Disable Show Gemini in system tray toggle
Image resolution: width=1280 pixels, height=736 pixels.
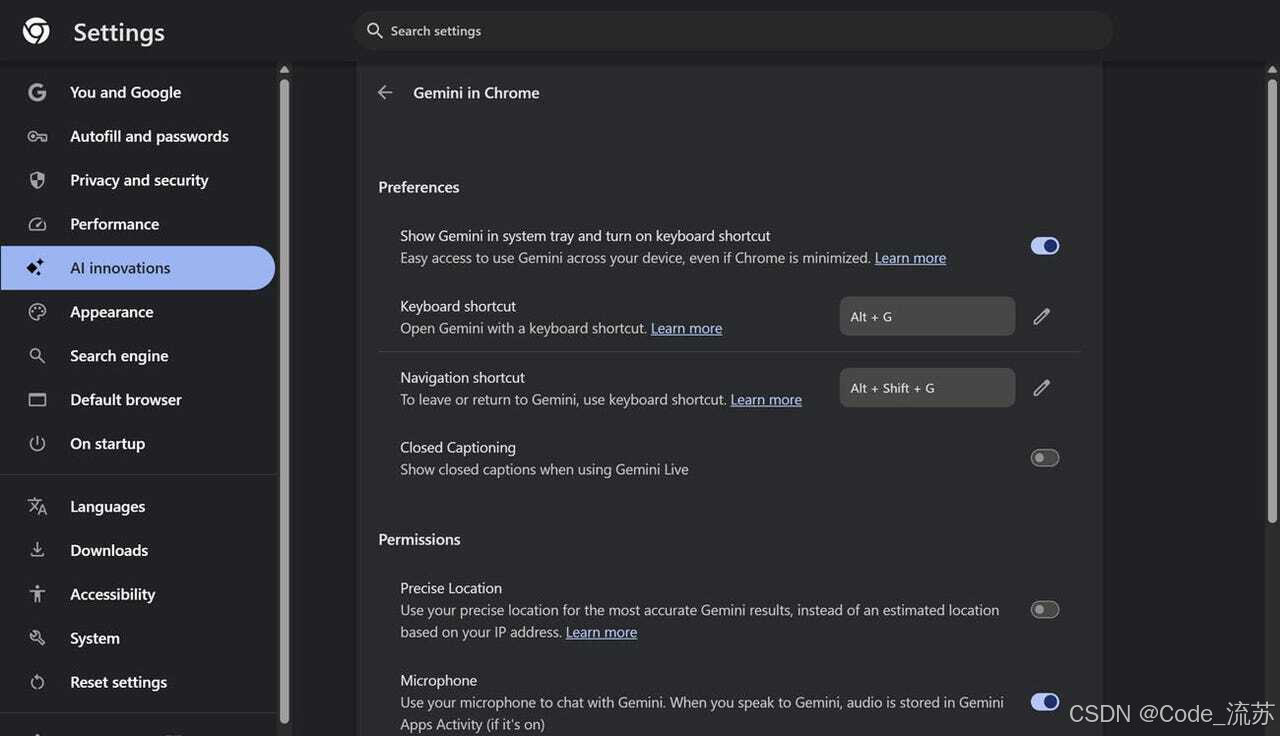[1045, 246]
